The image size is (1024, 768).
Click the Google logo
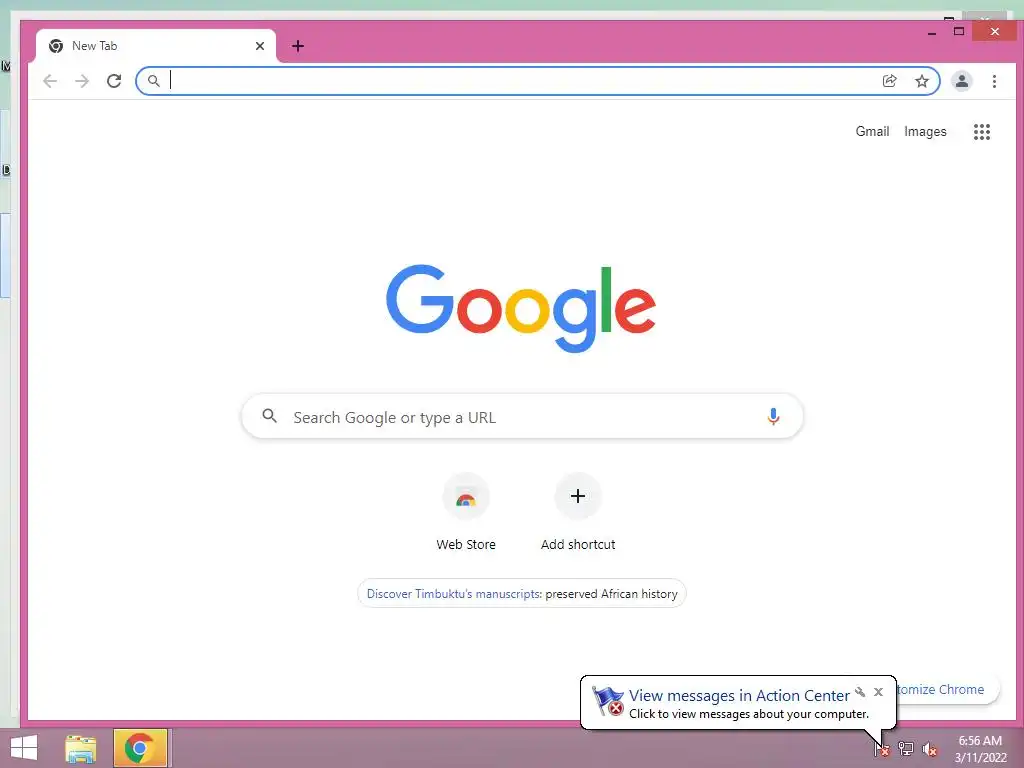[x=520, y=308]
